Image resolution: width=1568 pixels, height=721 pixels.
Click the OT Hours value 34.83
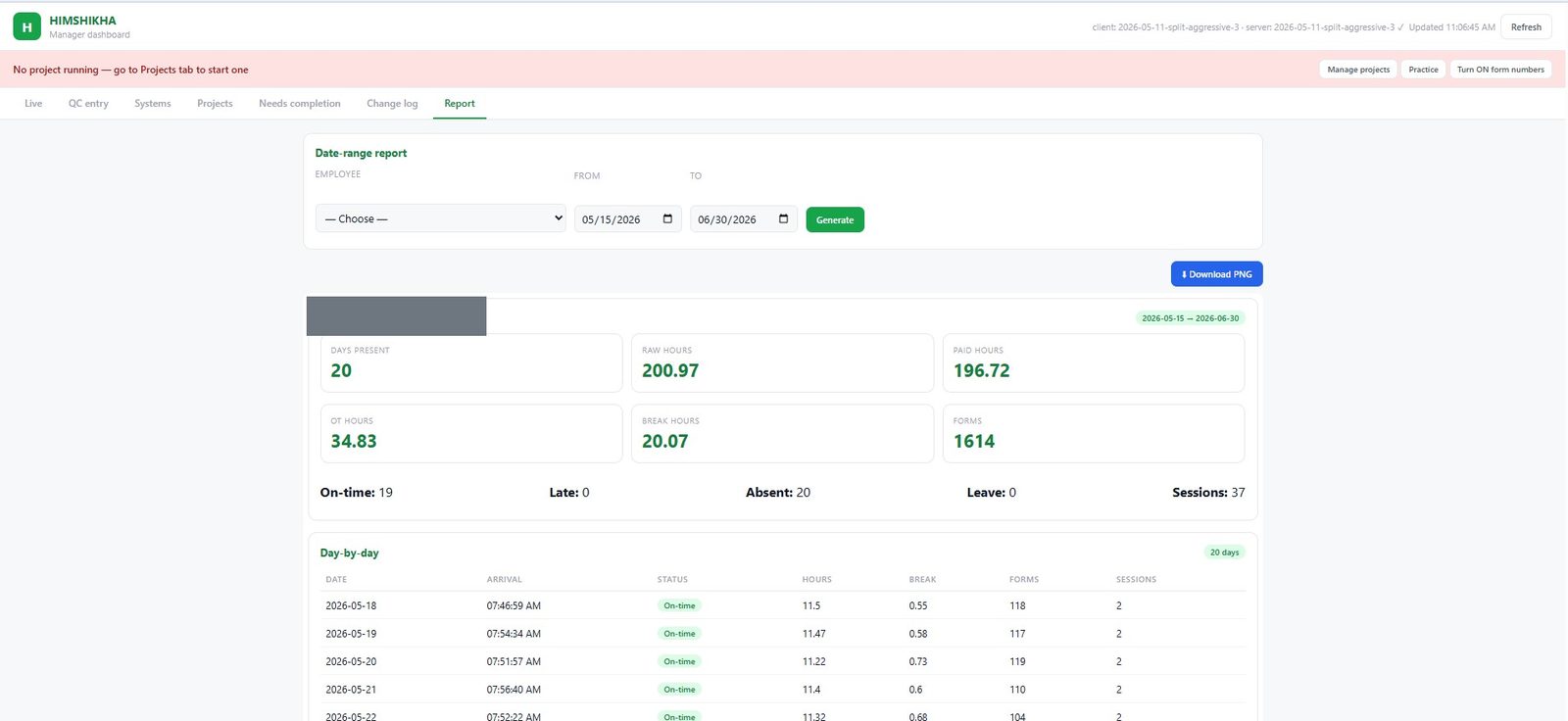[354, 441]
